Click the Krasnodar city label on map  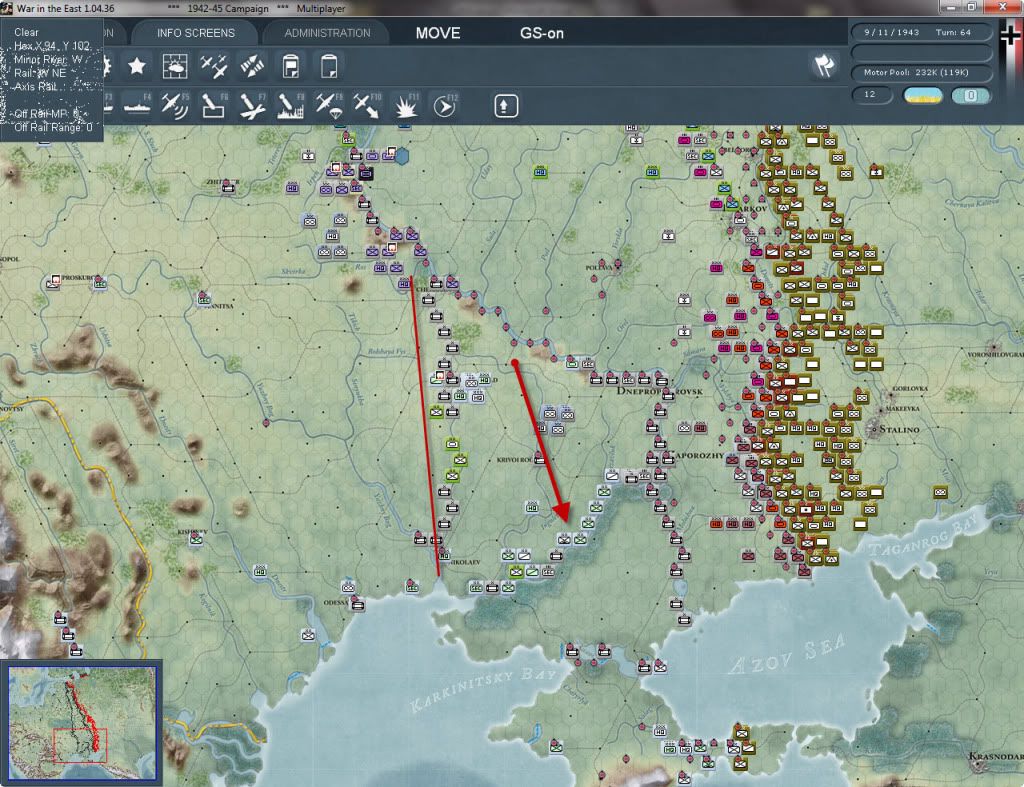pyautogui.click(x=996, y=756)
